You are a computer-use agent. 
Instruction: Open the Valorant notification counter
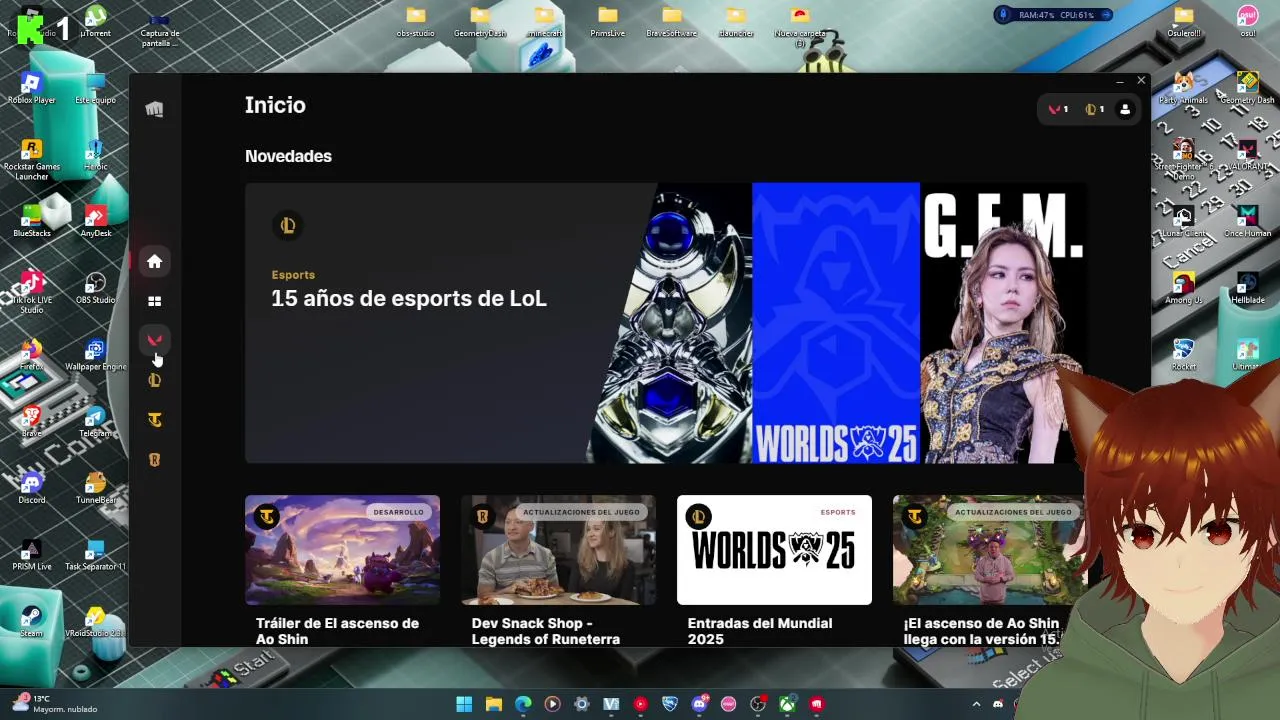(x=1059, y=109)
